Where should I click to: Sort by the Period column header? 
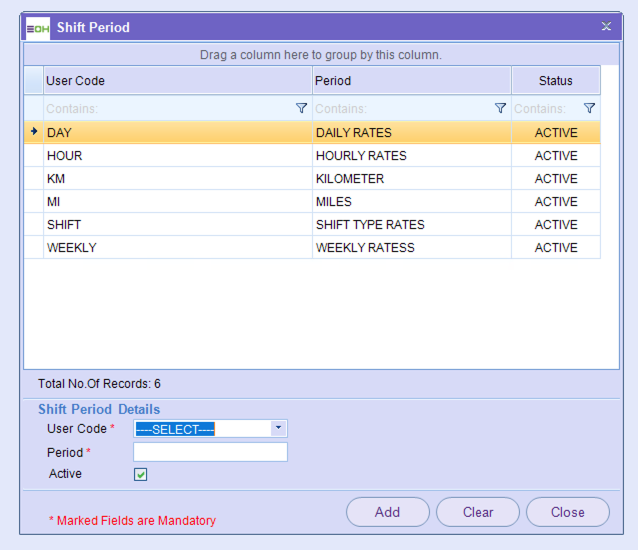(411, 81)
